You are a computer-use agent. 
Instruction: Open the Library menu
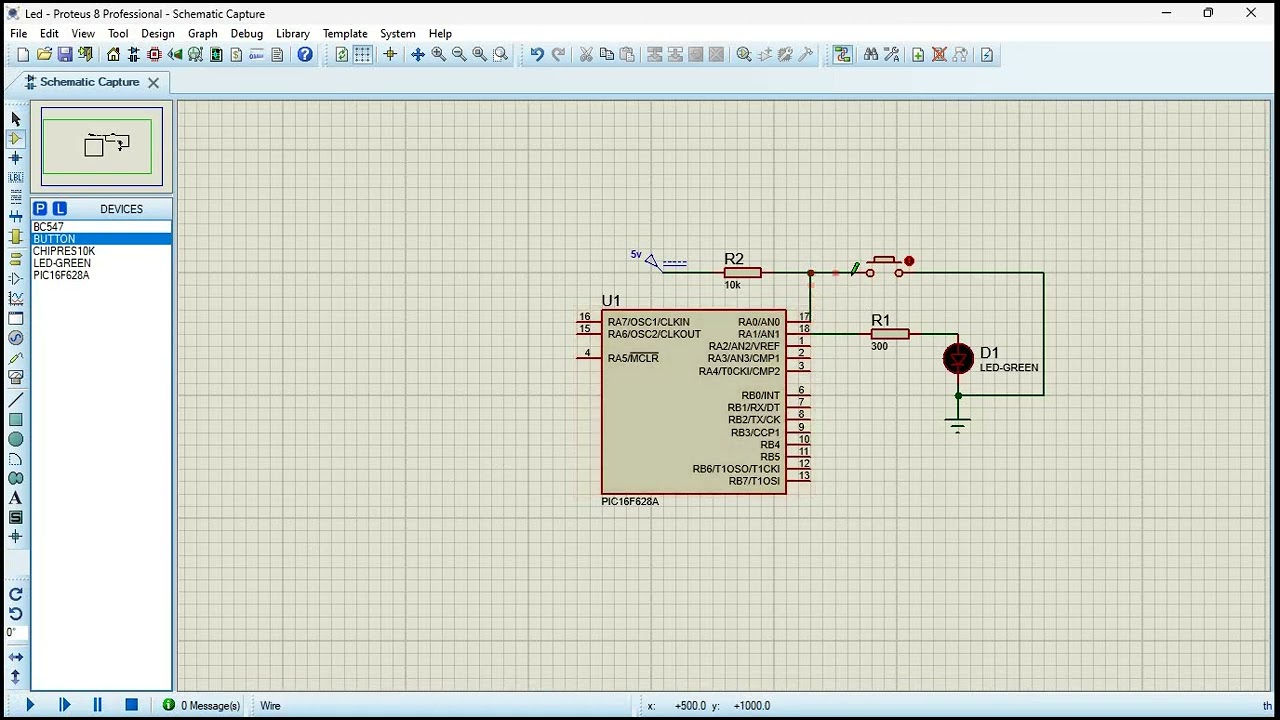click(x=293, y=33)
